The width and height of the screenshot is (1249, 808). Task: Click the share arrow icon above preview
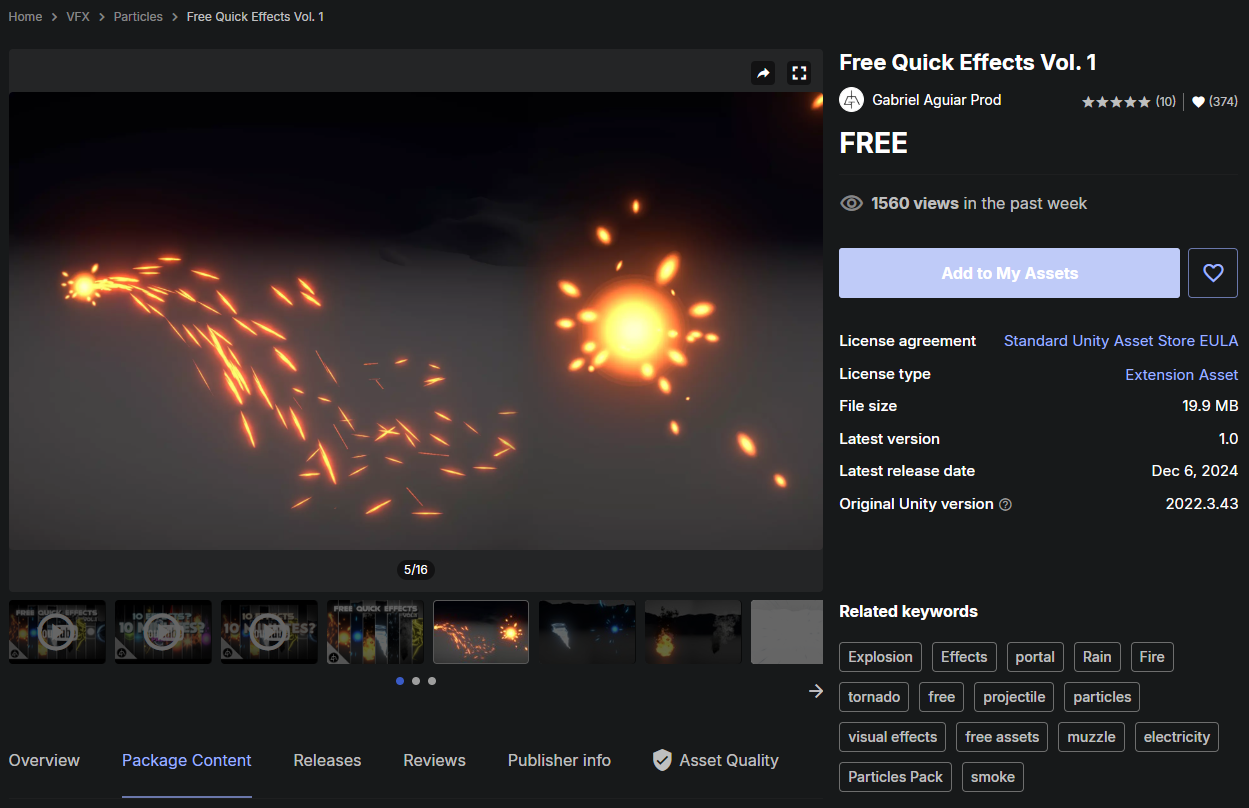(x=763, y=73)
